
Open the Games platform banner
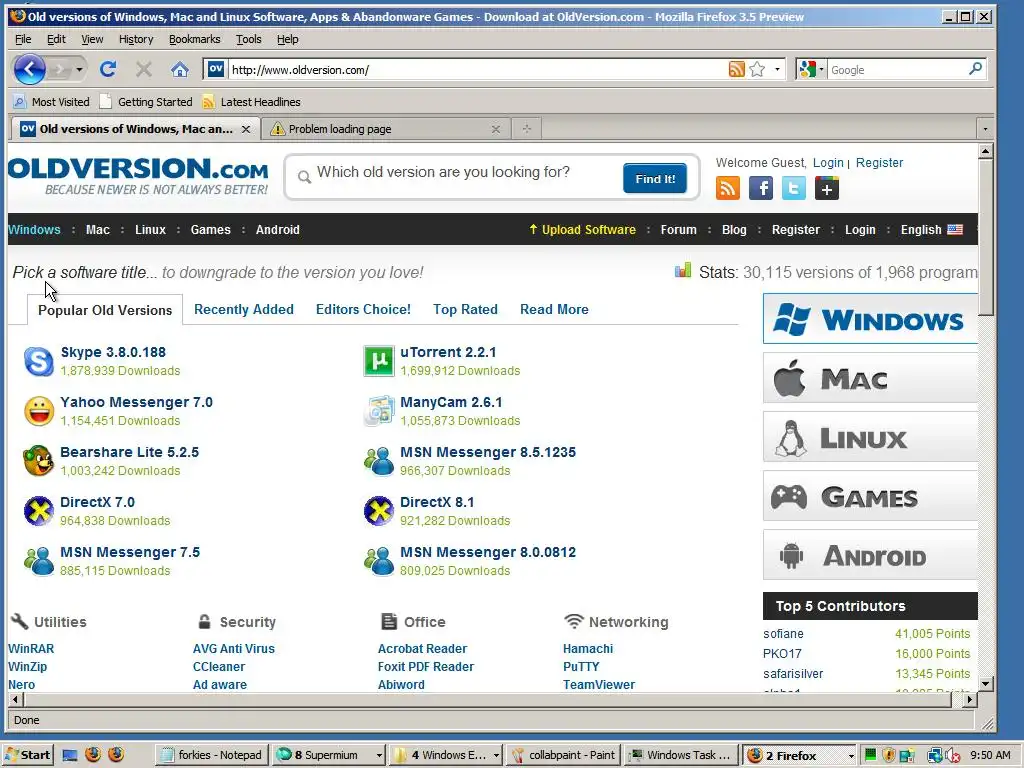[x=870, y=496]
